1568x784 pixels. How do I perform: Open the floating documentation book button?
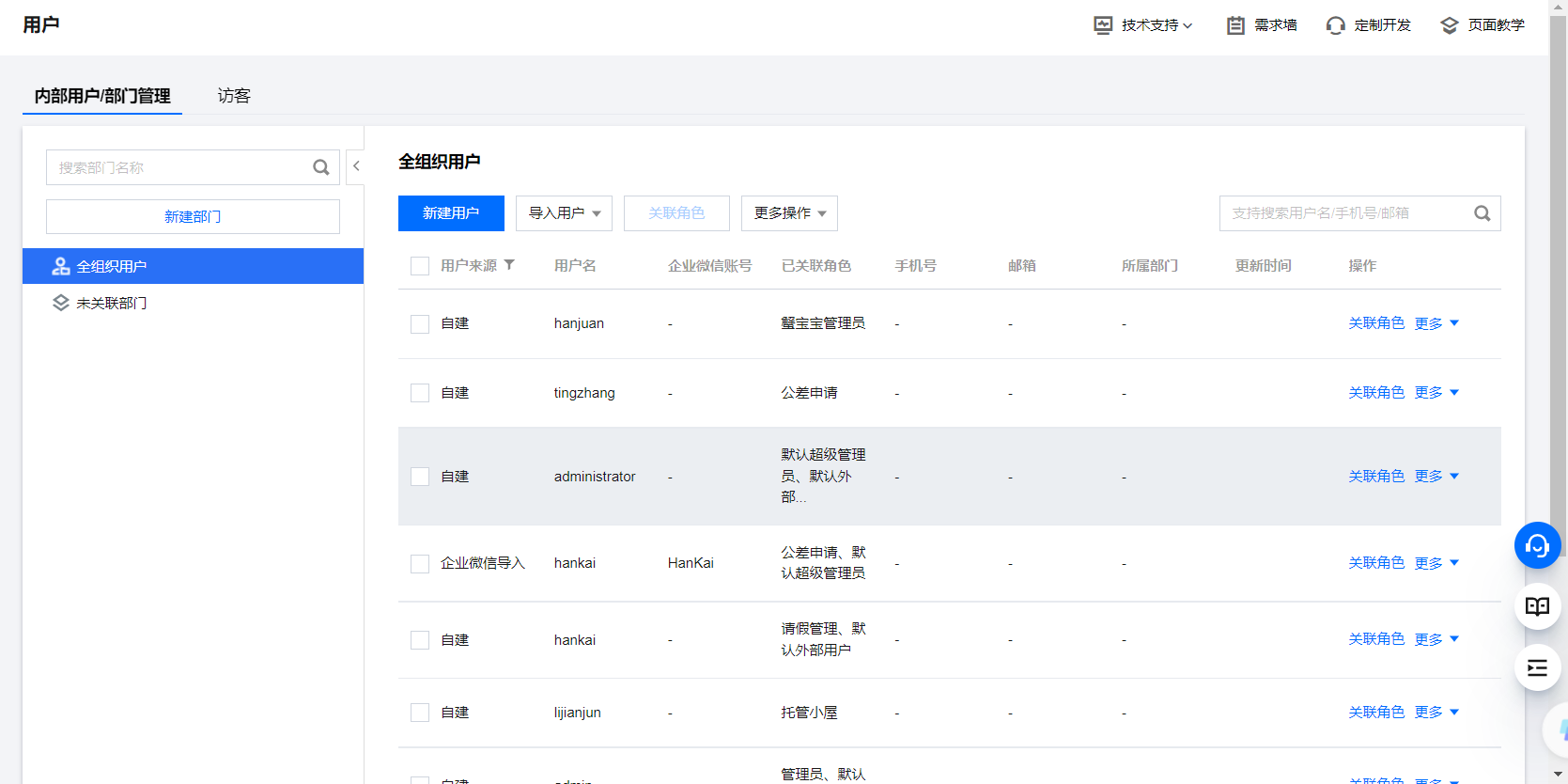pyautogui.click(x=1537, y=606)
